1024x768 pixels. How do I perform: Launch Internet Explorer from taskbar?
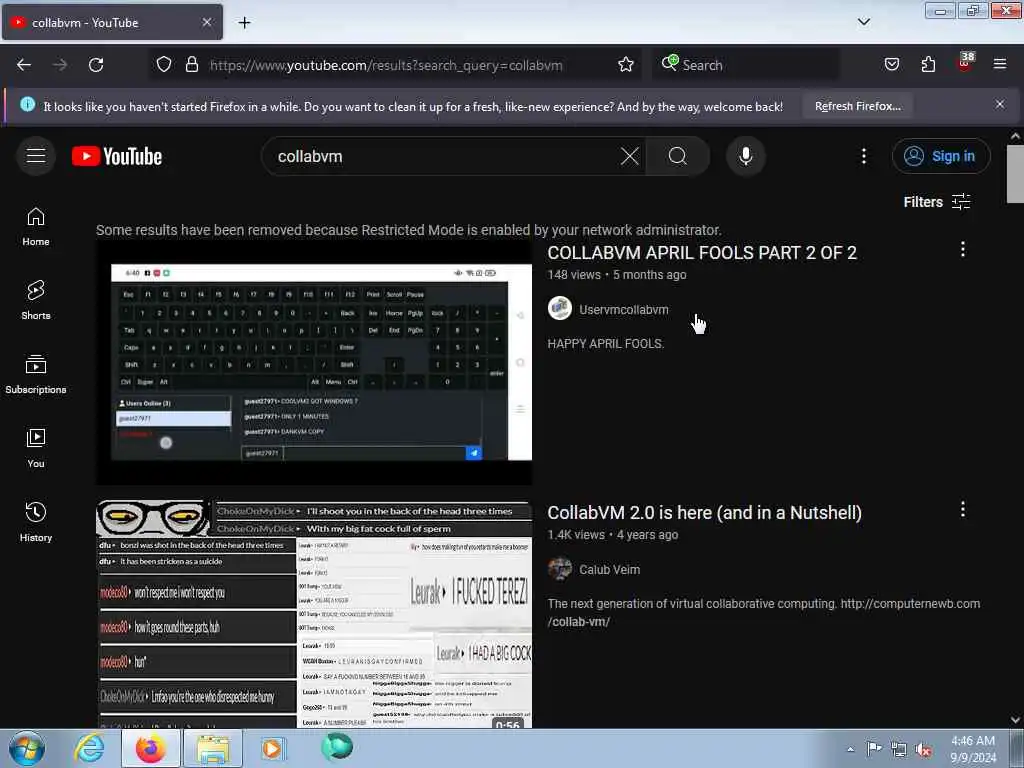point(89,749)
